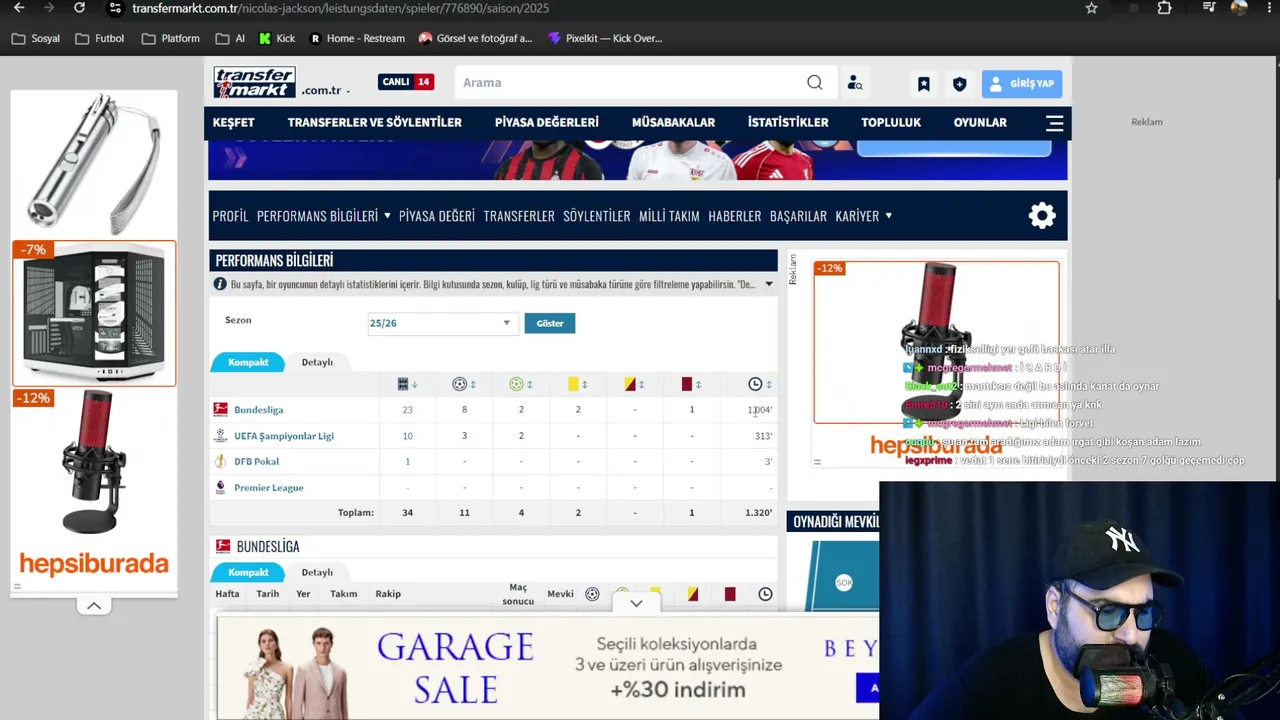The image size is (1280, 720).
Task: Open the Haberler tab
Action: 735,216
